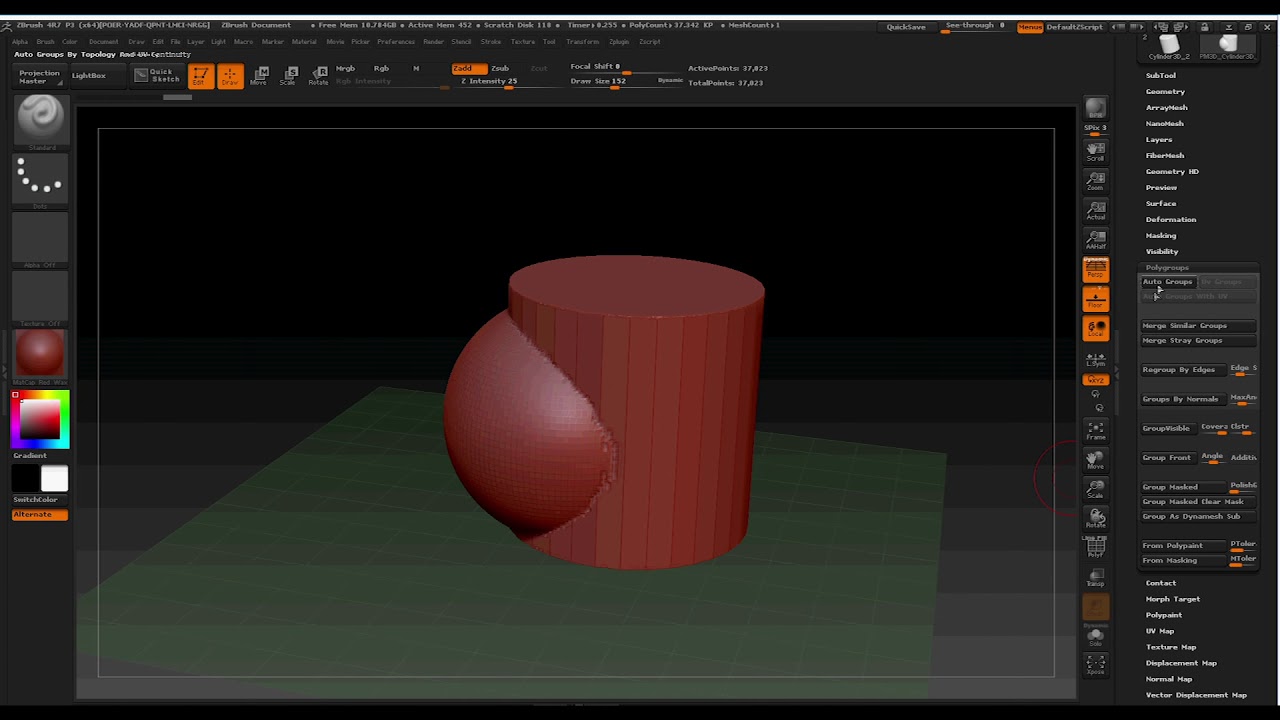Expand the UV Map section

click(x=1160, y=631)
